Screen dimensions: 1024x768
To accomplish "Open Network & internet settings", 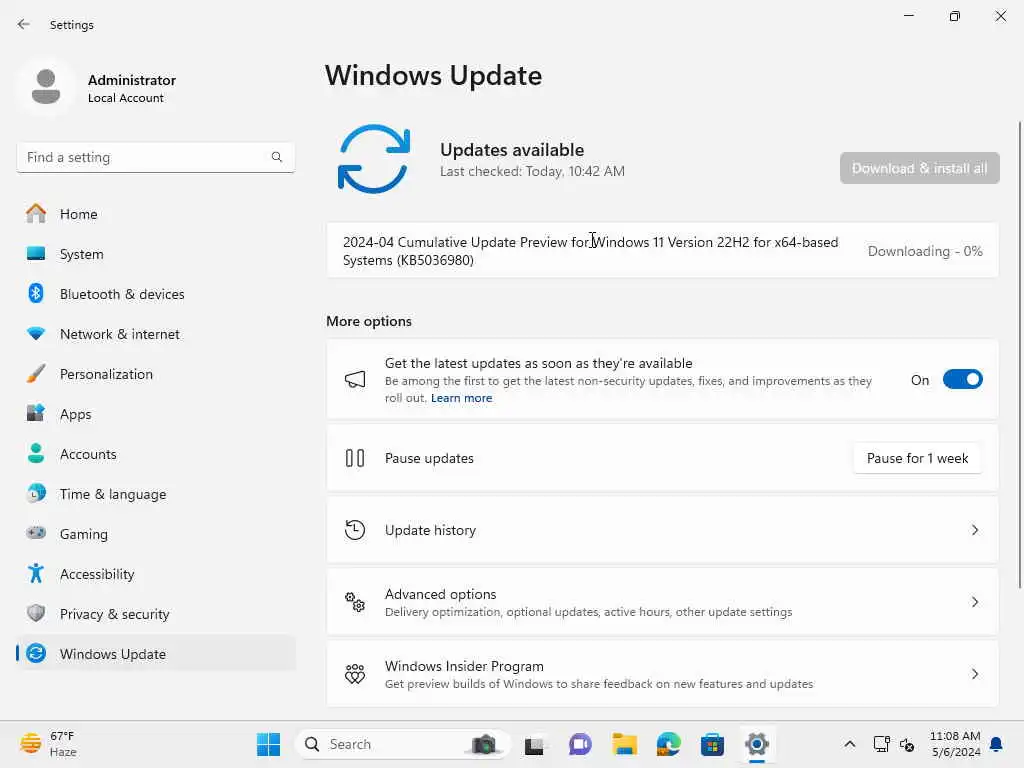I will click(155, 333).
